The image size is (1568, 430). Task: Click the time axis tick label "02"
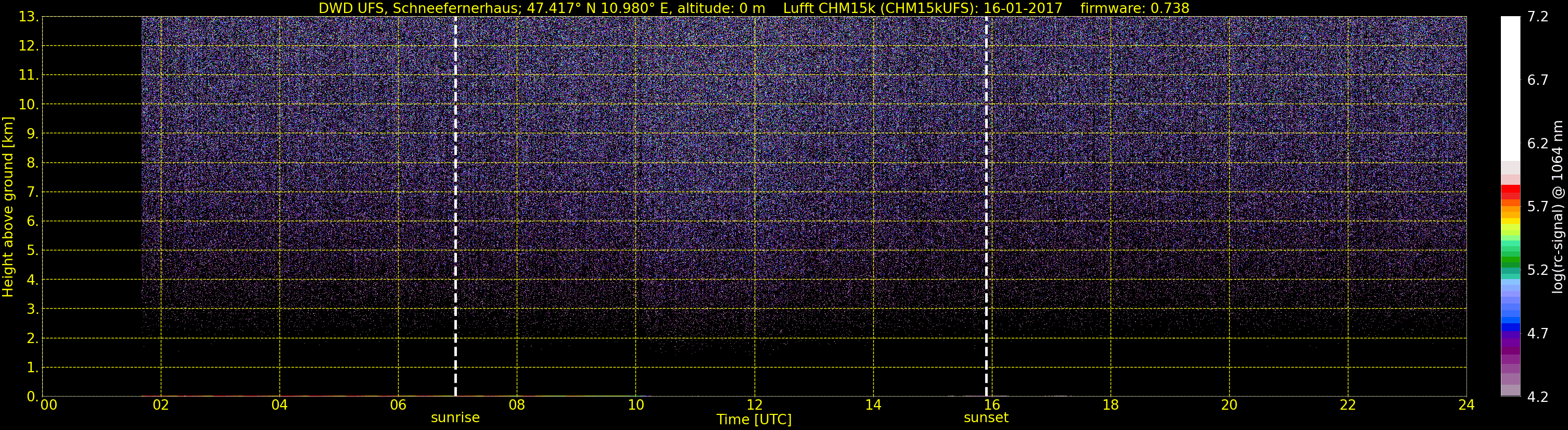(161, 406)
